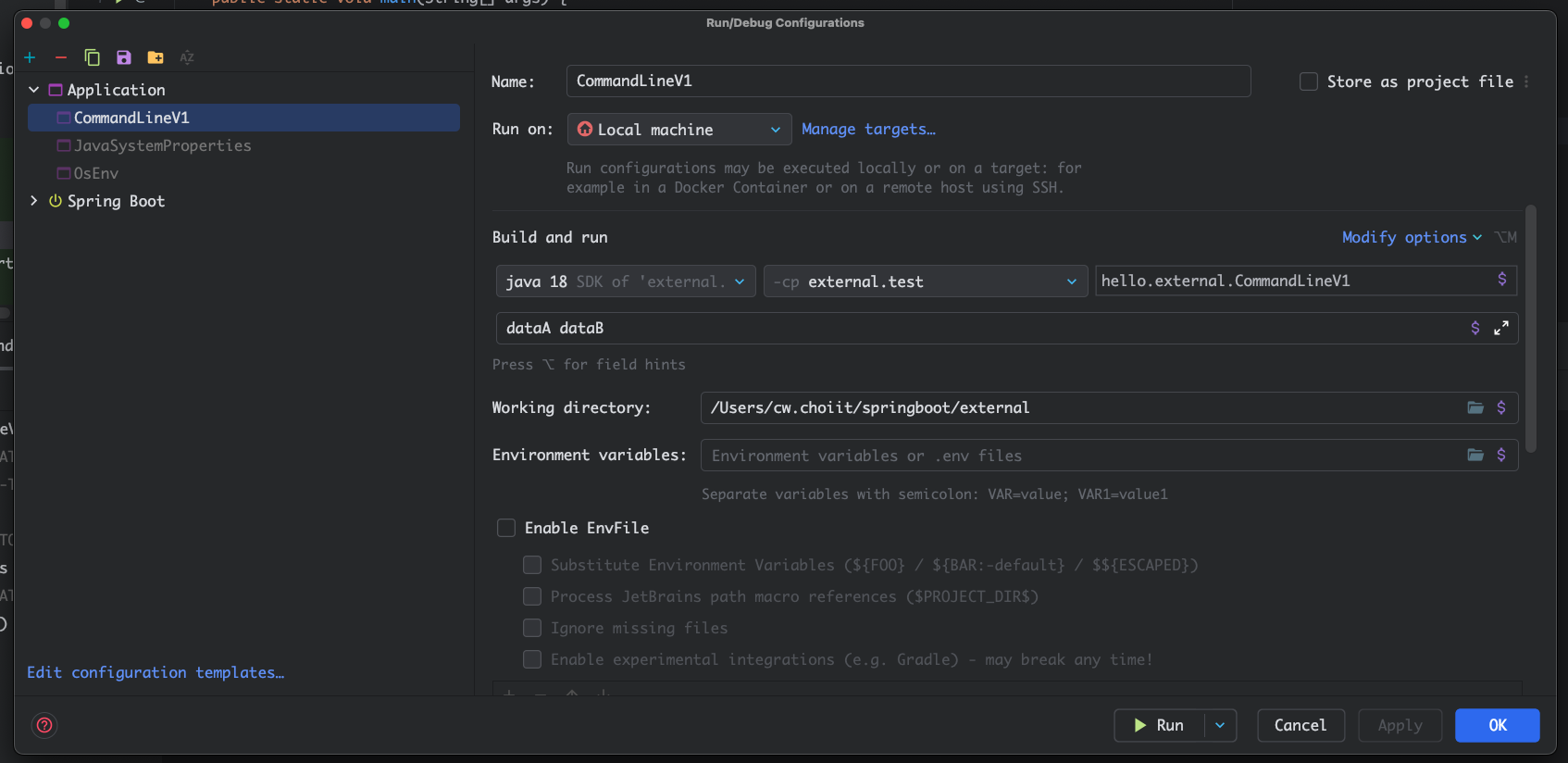1568x763 pixels.
Task: Click the Cancel button
Action: (1300, 725)
